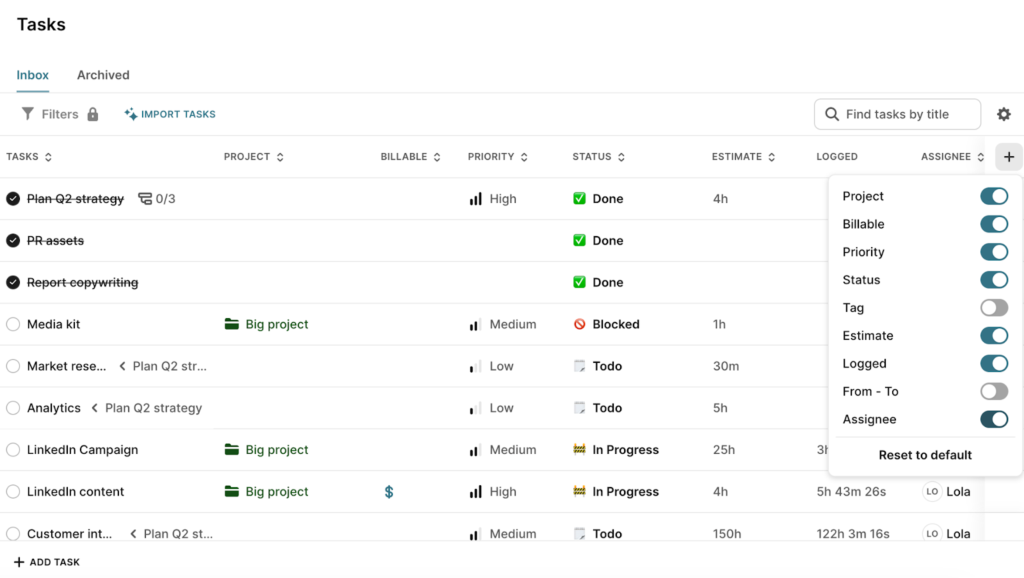Click the High priority icon for LinkedIn content
Viewport: 1024px width, 578px height.
click(476, 492)
